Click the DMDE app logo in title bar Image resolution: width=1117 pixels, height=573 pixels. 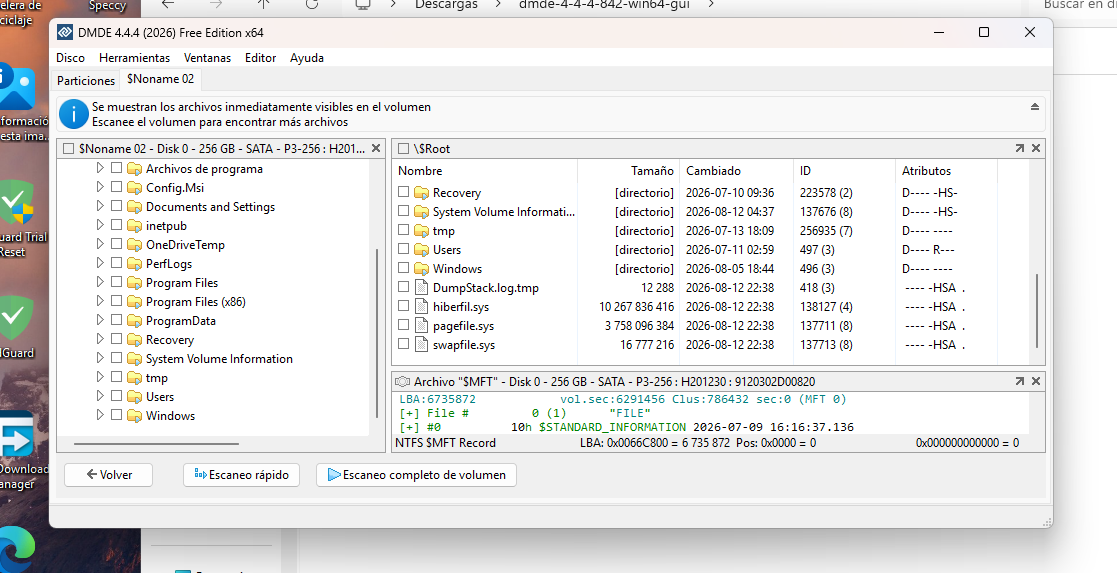click(x=65, y=33)
